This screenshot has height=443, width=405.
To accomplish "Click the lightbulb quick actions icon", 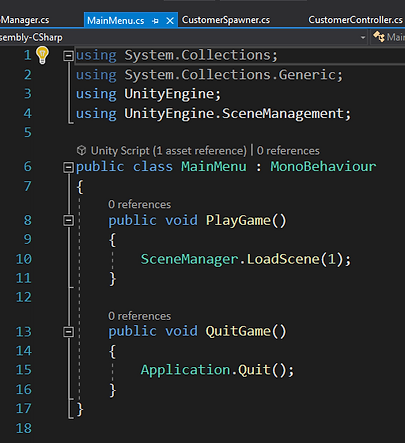I will (x=42, y=55).
